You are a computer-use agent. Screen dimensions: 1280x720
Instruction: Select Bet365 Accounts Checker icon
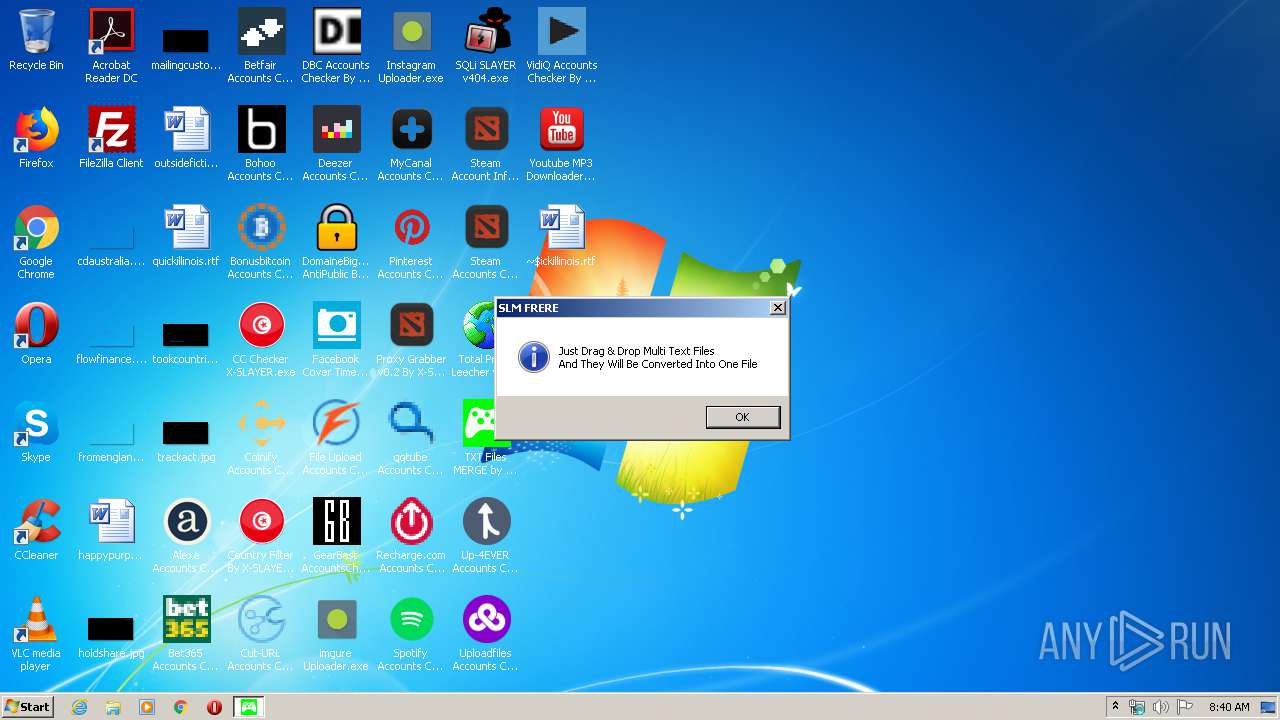click(186, 635)
